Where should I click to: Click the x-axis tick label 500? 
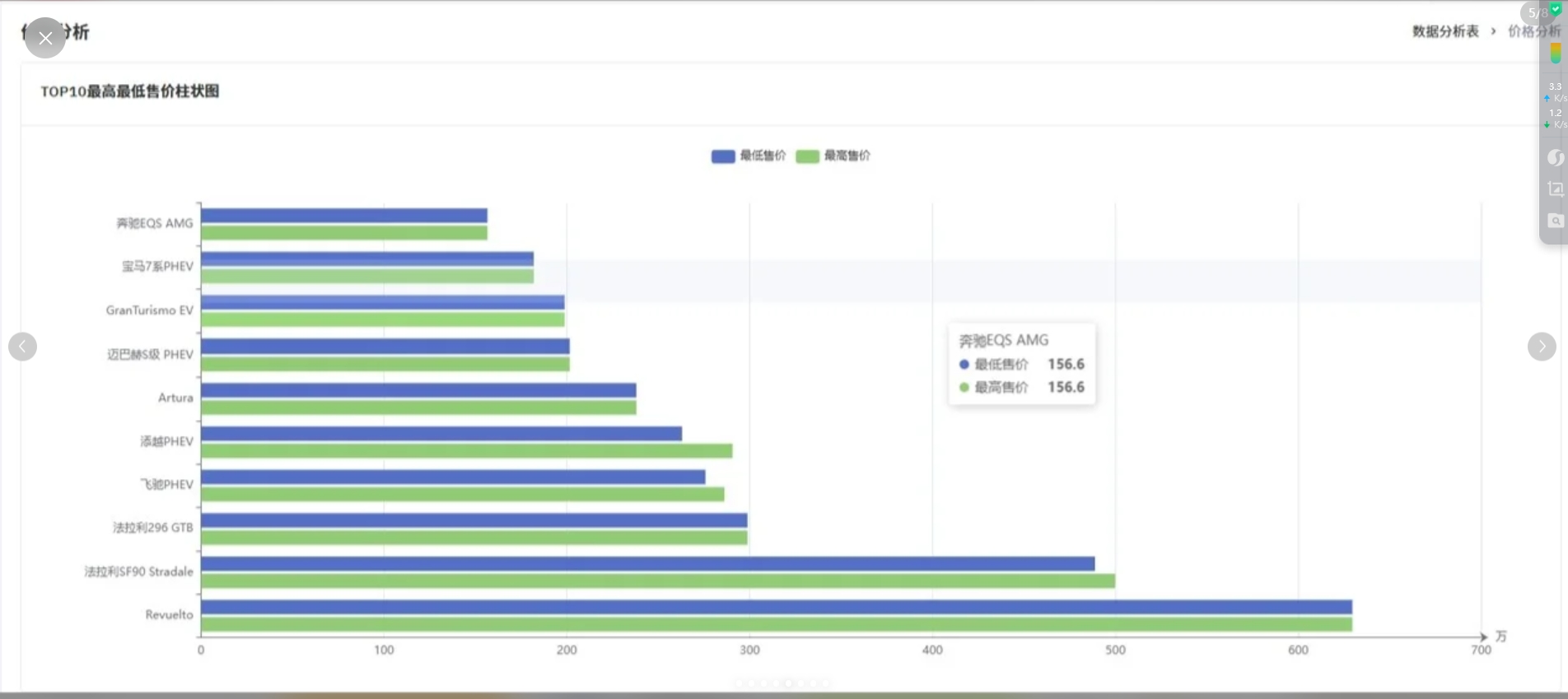[1115, 650]
